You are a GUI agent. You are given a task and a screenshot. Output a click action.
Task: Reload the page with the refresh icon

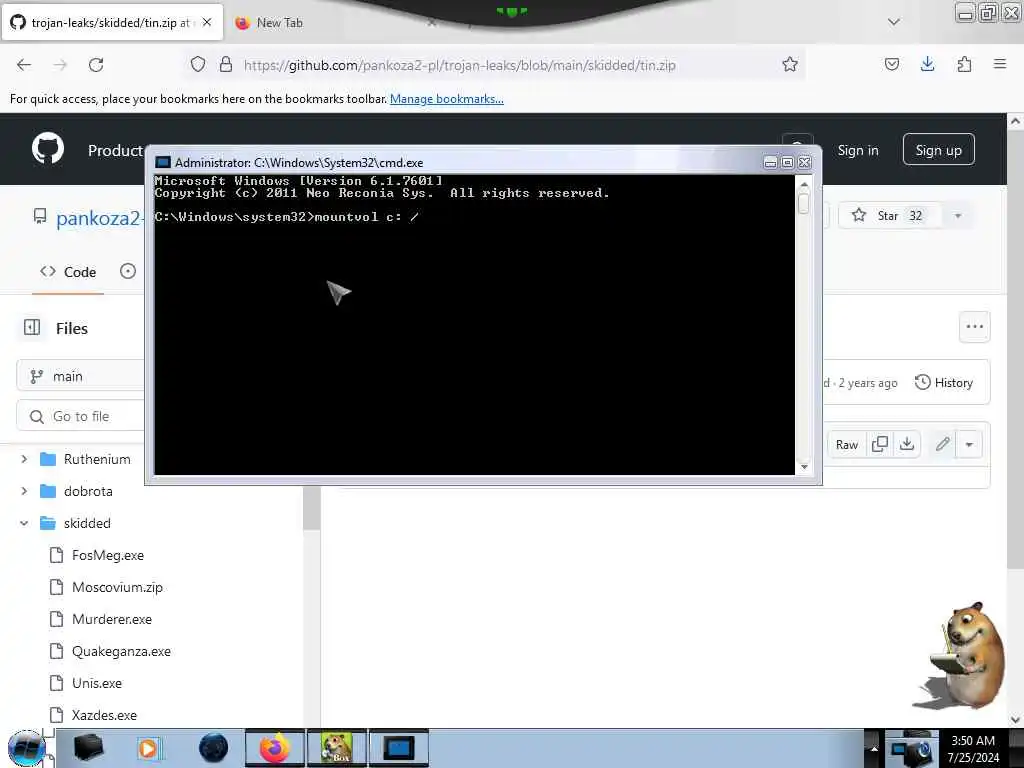(x=96, y=65)
